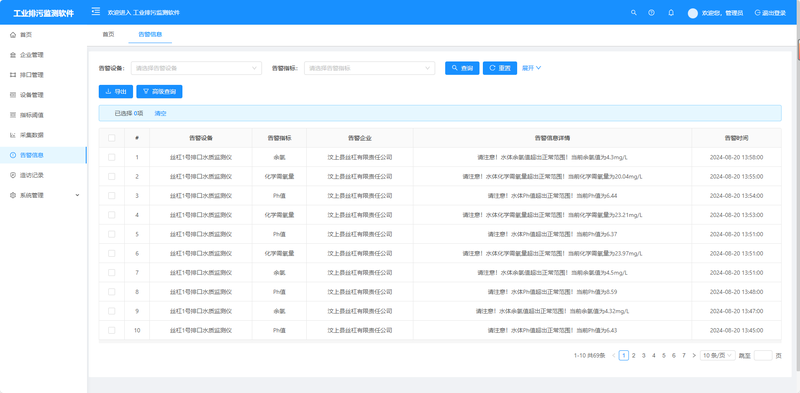Click the 排口管理 sidebar icon

pos(13,75)
